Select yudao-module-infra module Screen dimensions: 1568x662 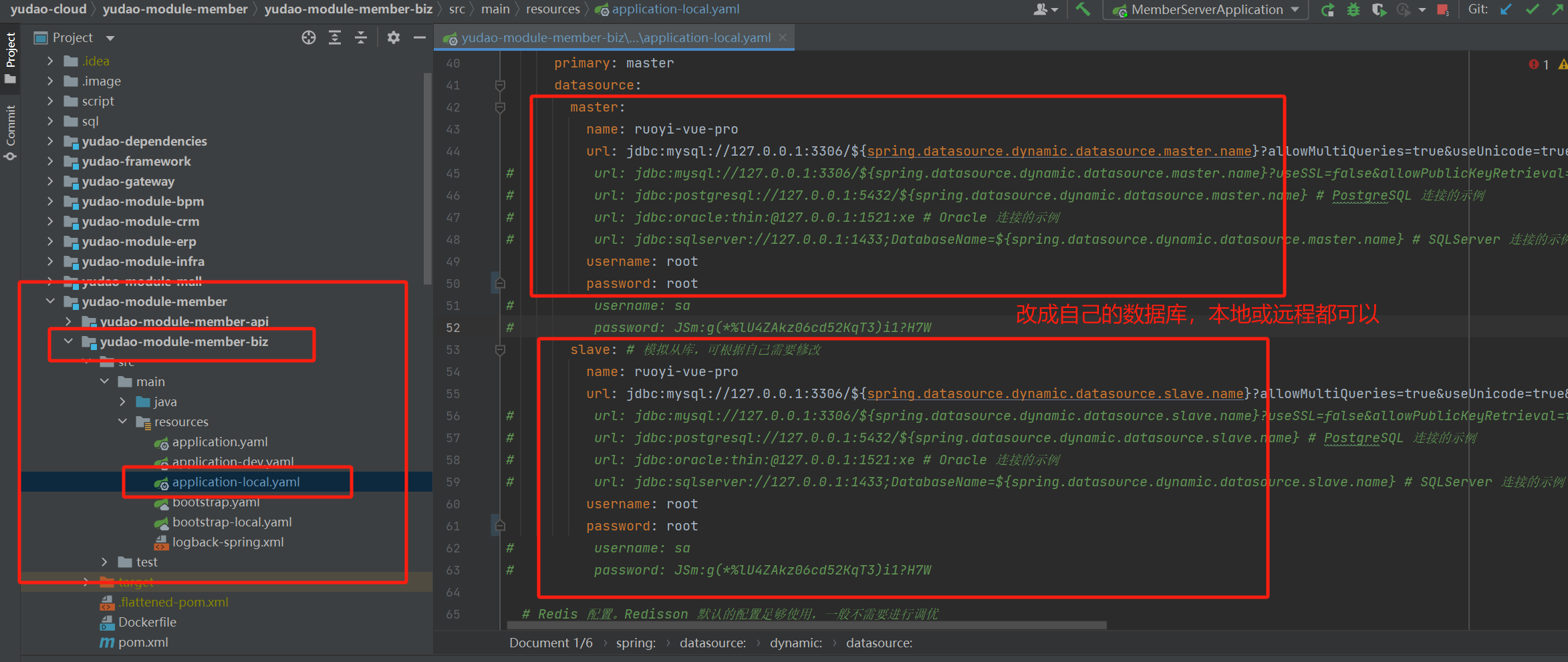click(x=143, y=261)
